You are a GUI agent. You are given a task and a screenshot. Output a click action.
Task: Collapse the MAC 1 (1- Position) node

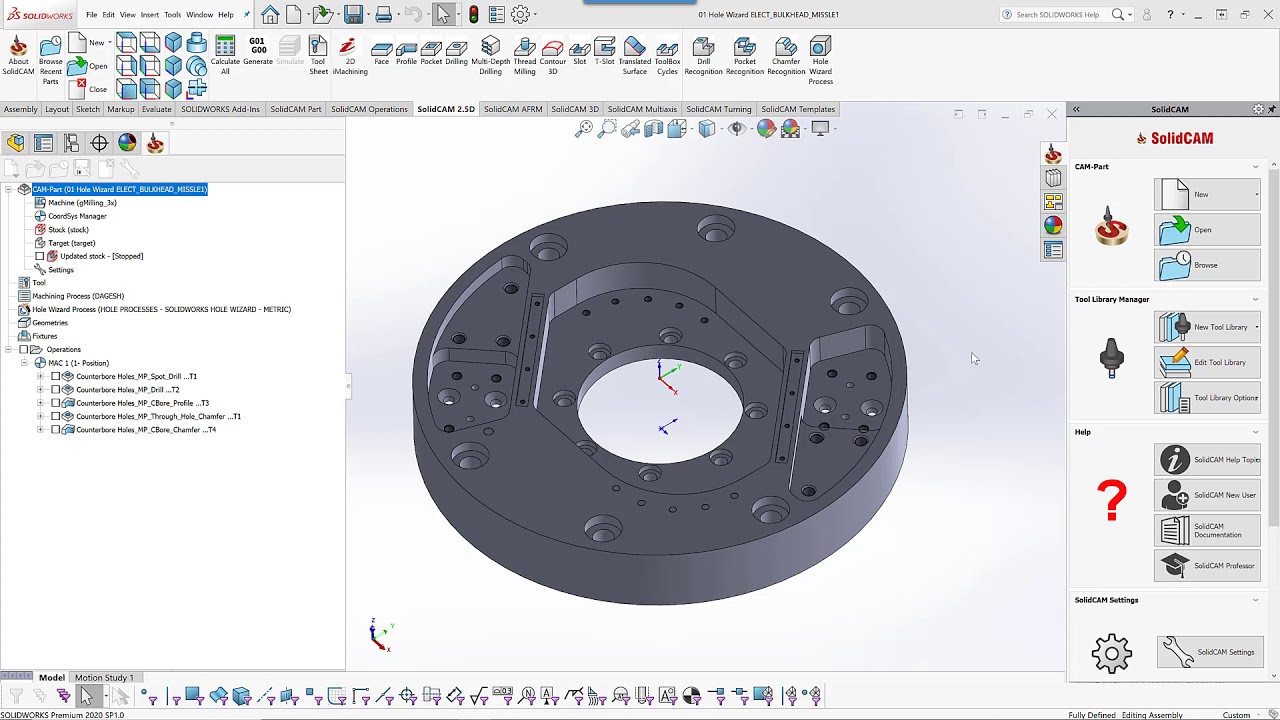(x=25, y=363)
